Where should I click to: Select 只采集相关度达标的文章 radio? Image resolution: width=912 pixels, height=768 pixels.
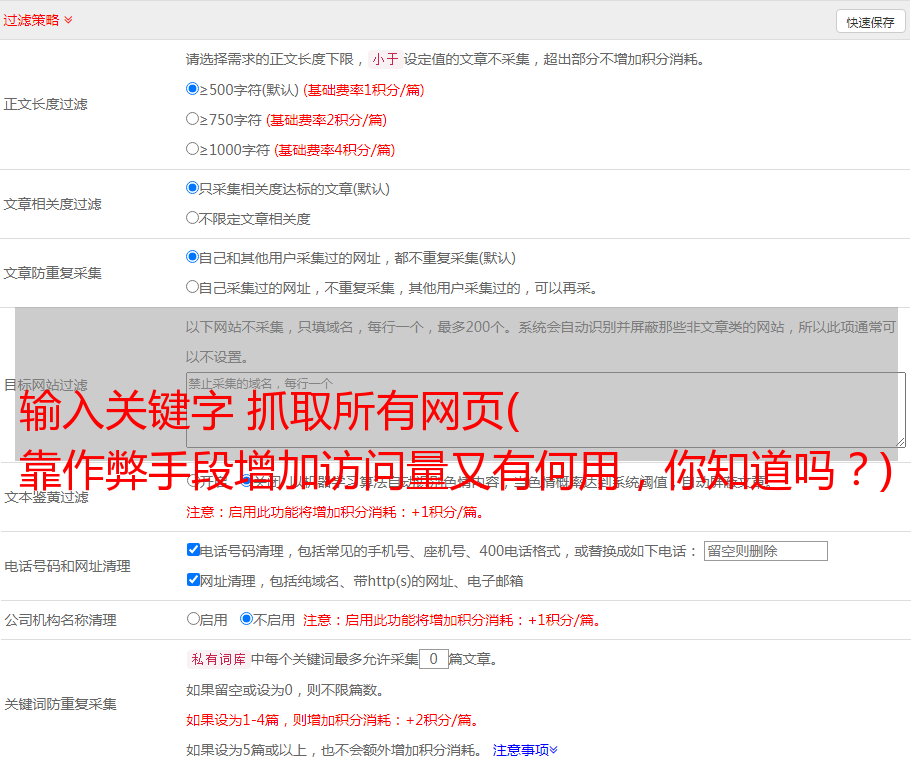(193, 188)
